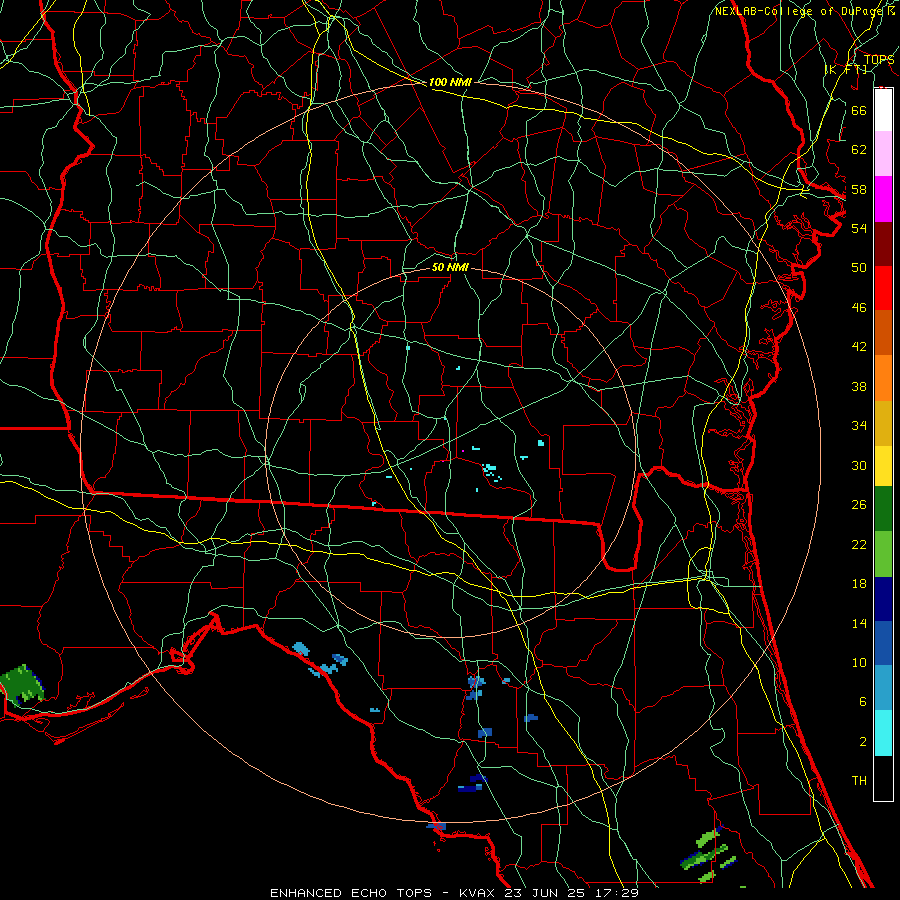Choose the navy blue legend swatch
900x900 pixels.
click(x=883, y=599)
